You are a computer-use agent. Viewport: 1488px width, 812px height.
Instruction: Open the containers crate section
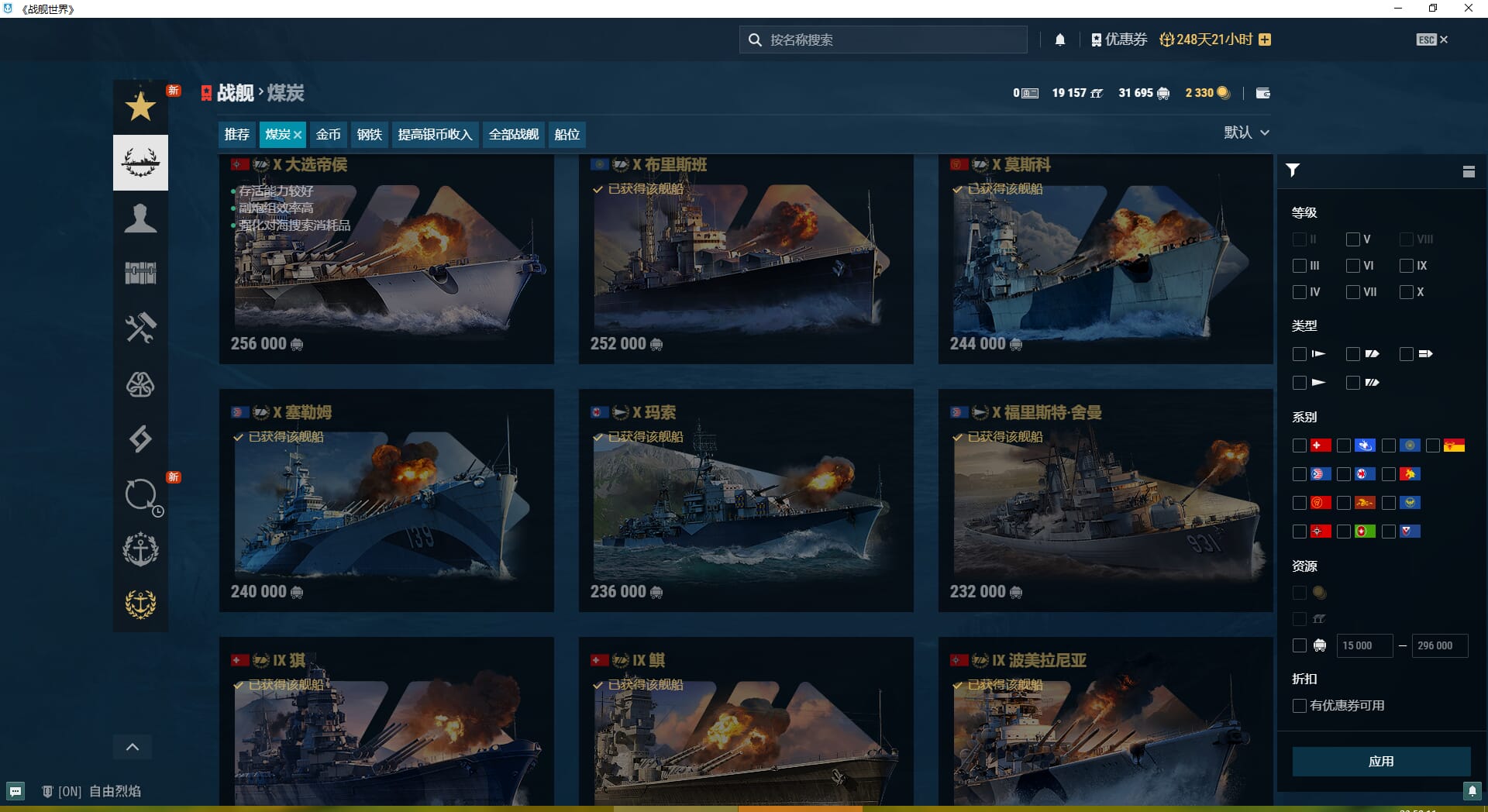pos(140,273)
